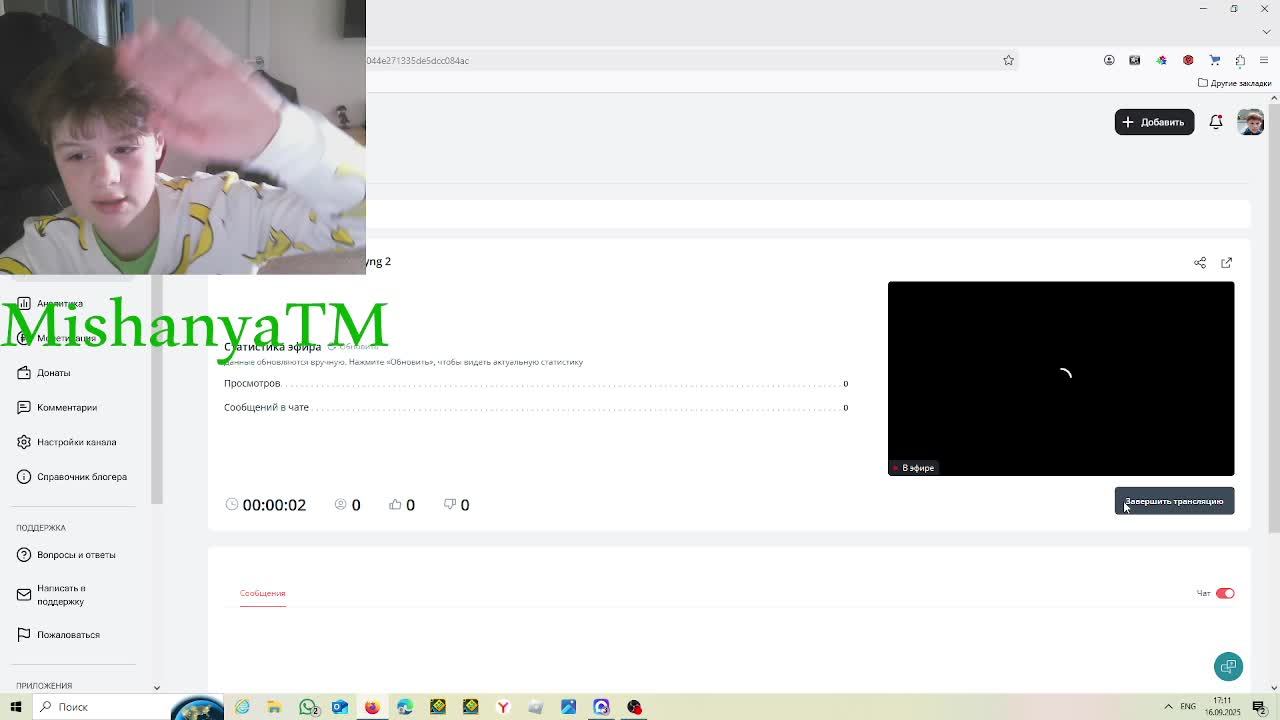Screen dimensions: 1280x720
Task: Open Yandex browser from the taskbar
Action: click(503, 707)
